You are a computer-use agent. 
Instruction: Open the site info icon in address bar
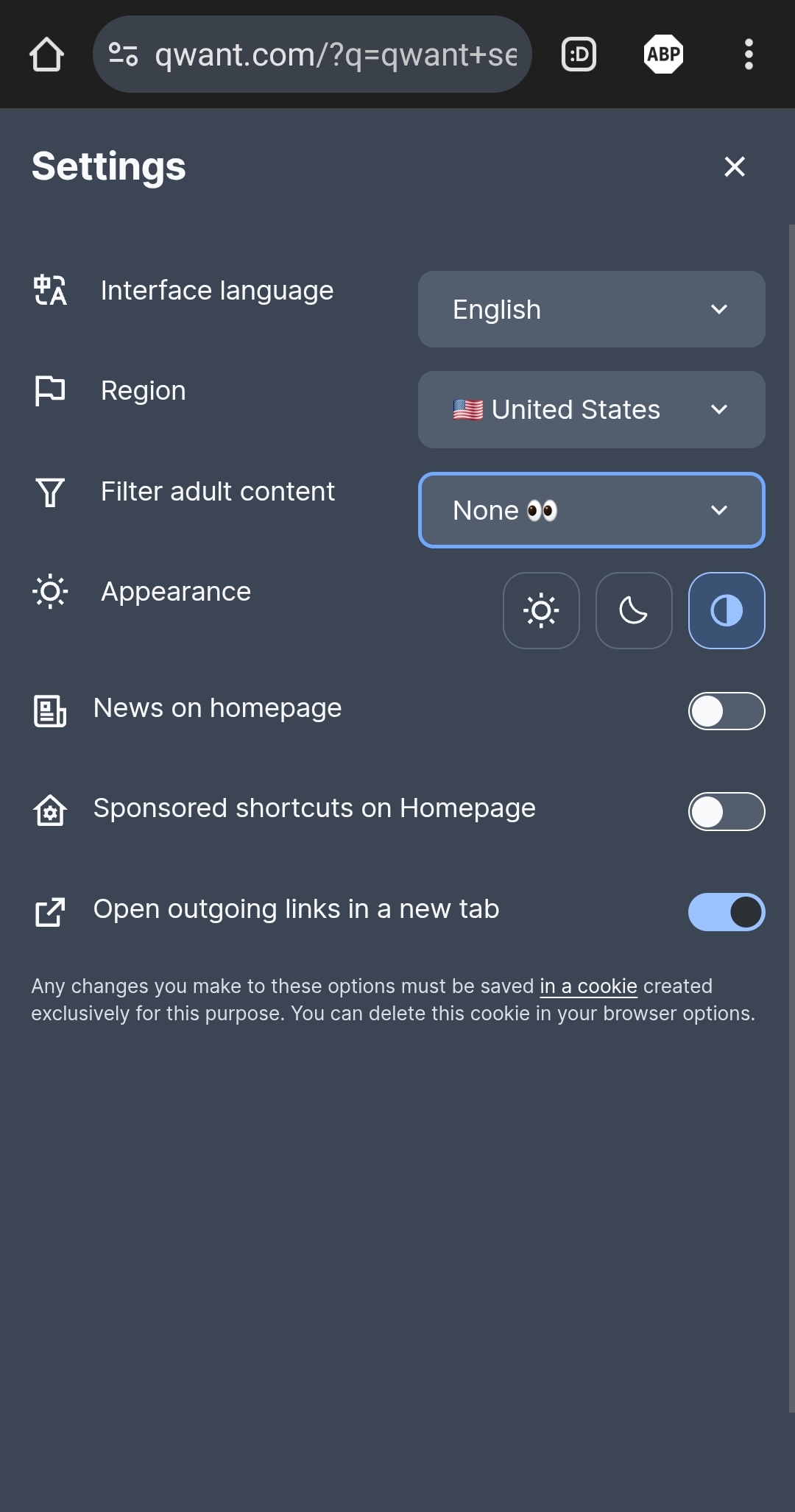(123, 54)
